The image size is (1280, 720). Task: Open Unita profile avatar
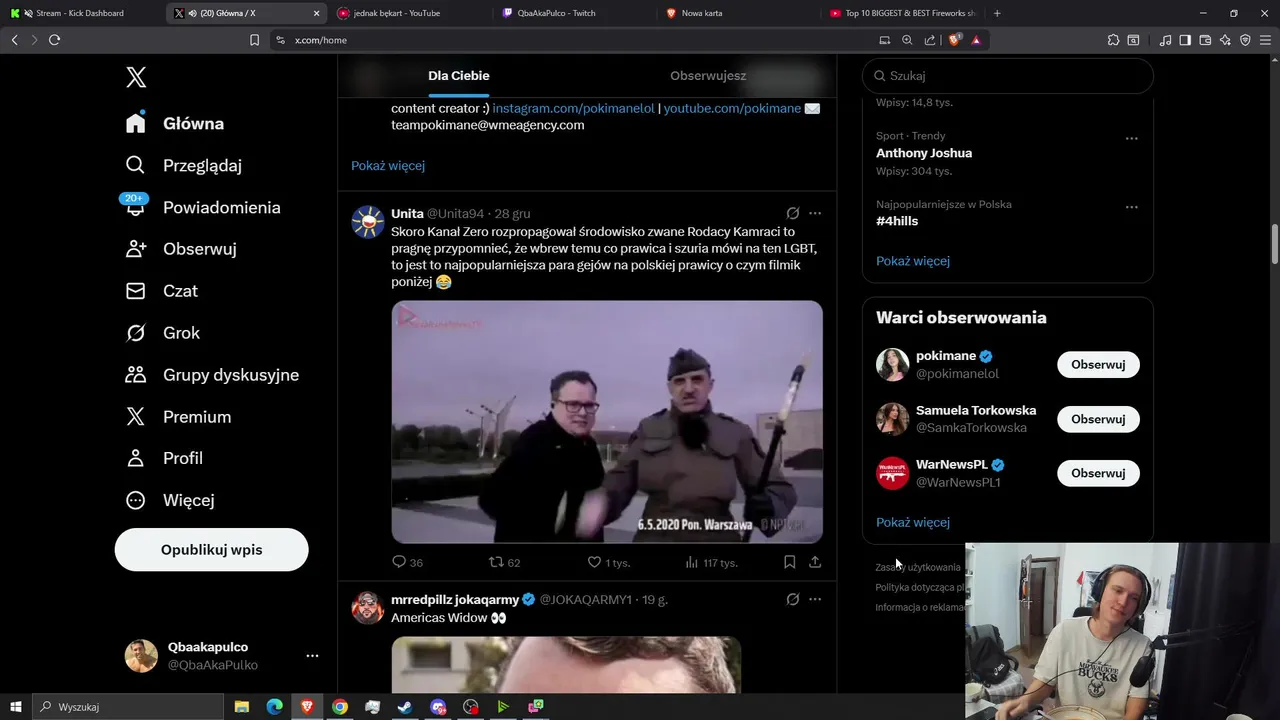tap(368, 221)
